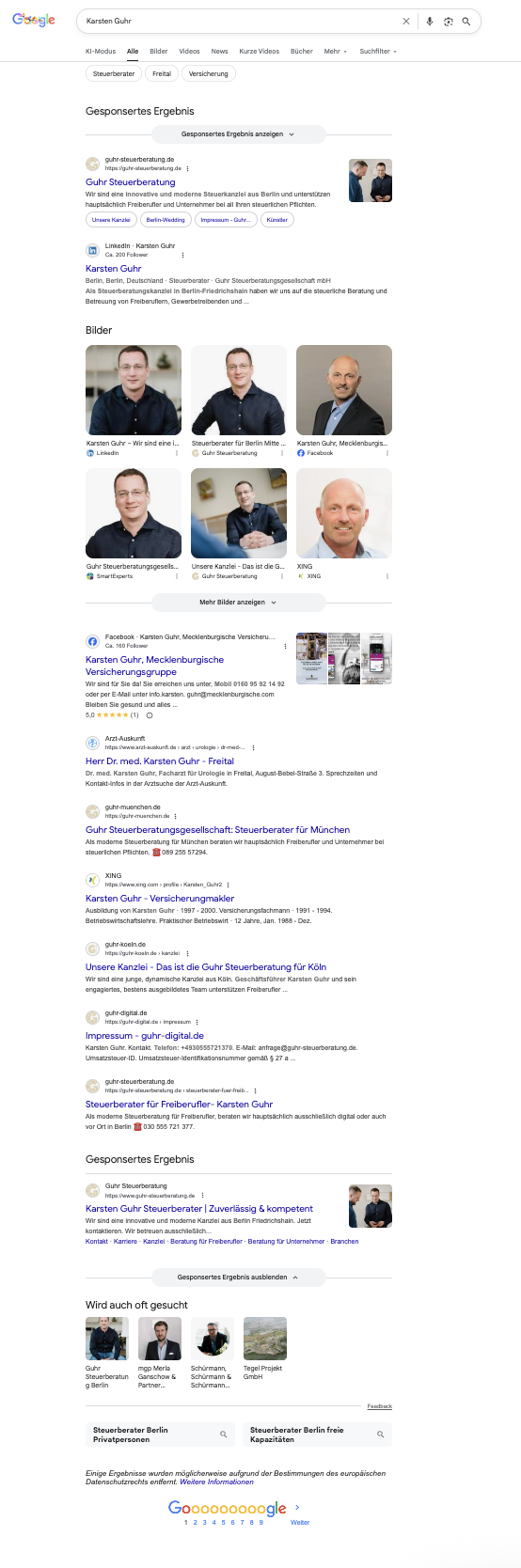
Task: Open three-dot menu of LinkedIn result
Action: point(182,255)
